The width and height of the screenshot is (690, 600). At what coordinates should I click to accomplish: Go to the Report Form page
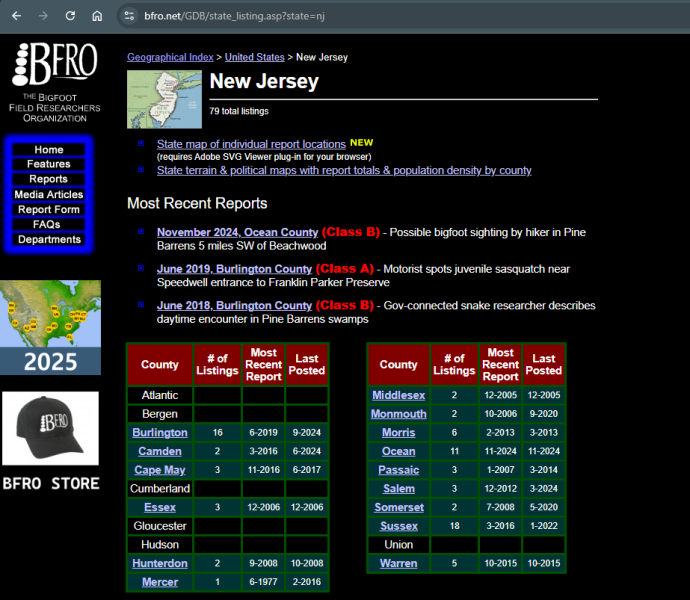coord(49,210)
